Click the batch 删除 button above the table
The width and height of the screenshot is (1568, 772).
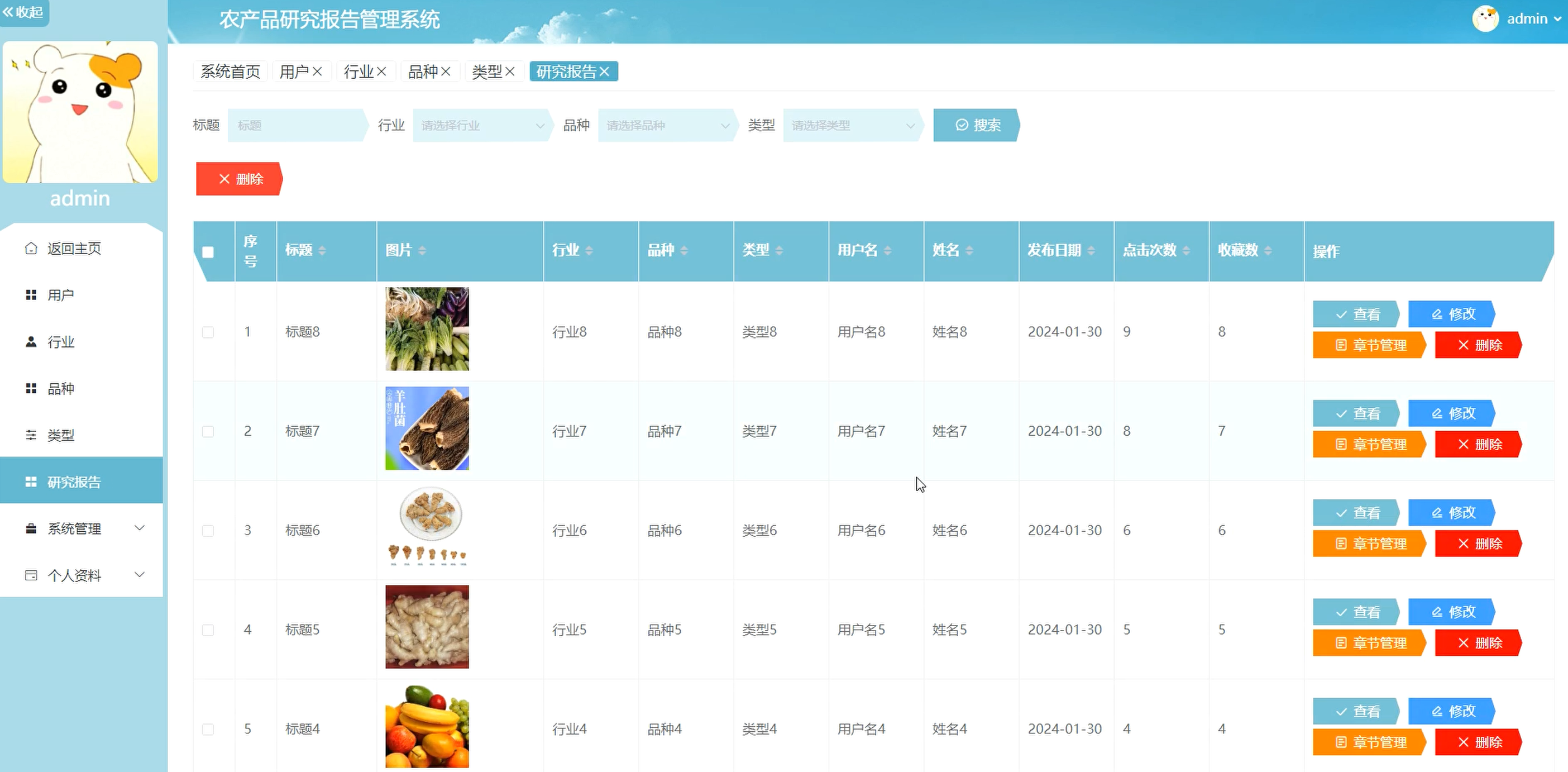[x=239, y=179]
